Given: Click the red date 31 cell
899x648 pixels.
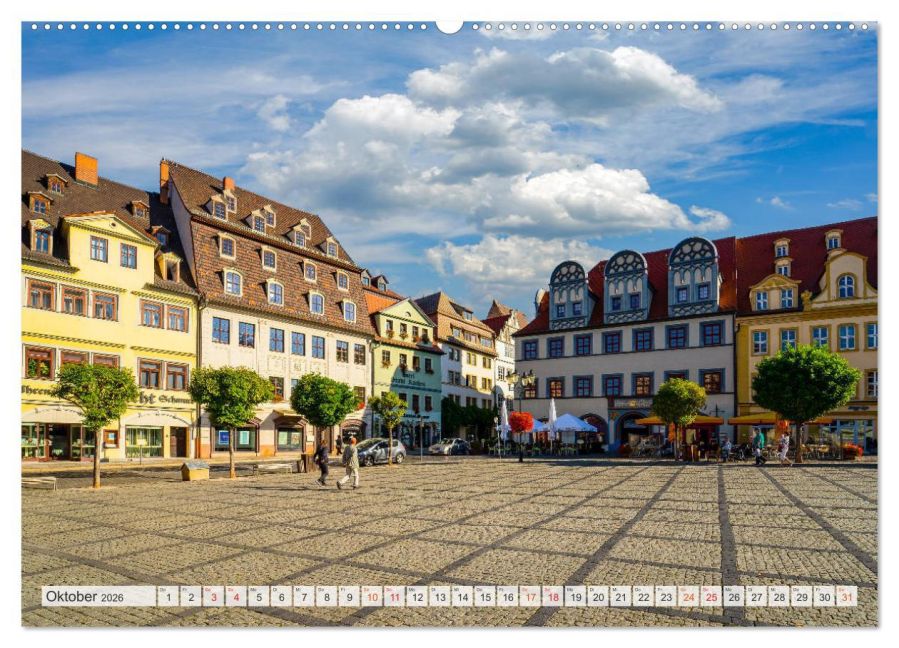Looking at the screenshot, I should tap(847, 596).
